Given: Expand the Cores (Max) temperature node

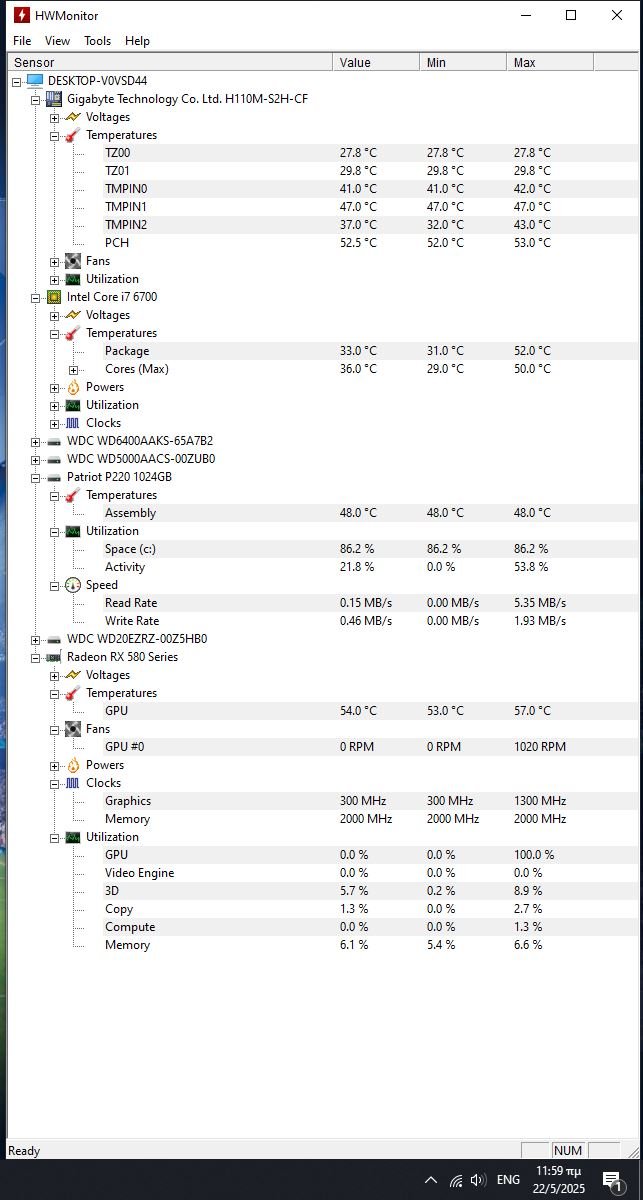Looking at the screenshot, I should (73, 369).
